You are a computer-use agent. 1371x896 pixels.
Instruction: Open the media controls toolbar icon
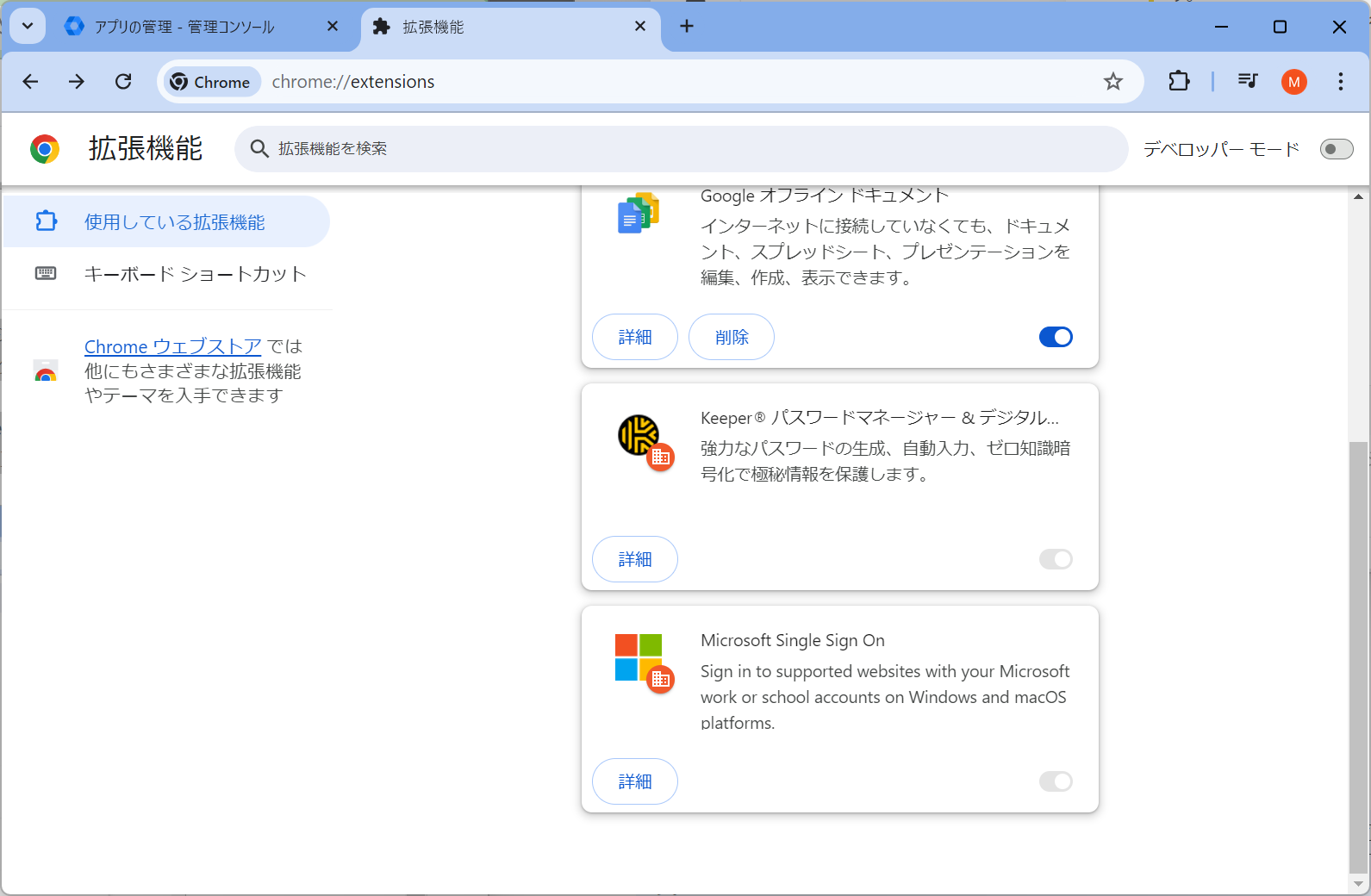pyautogui.click(x=1248, y=82)
